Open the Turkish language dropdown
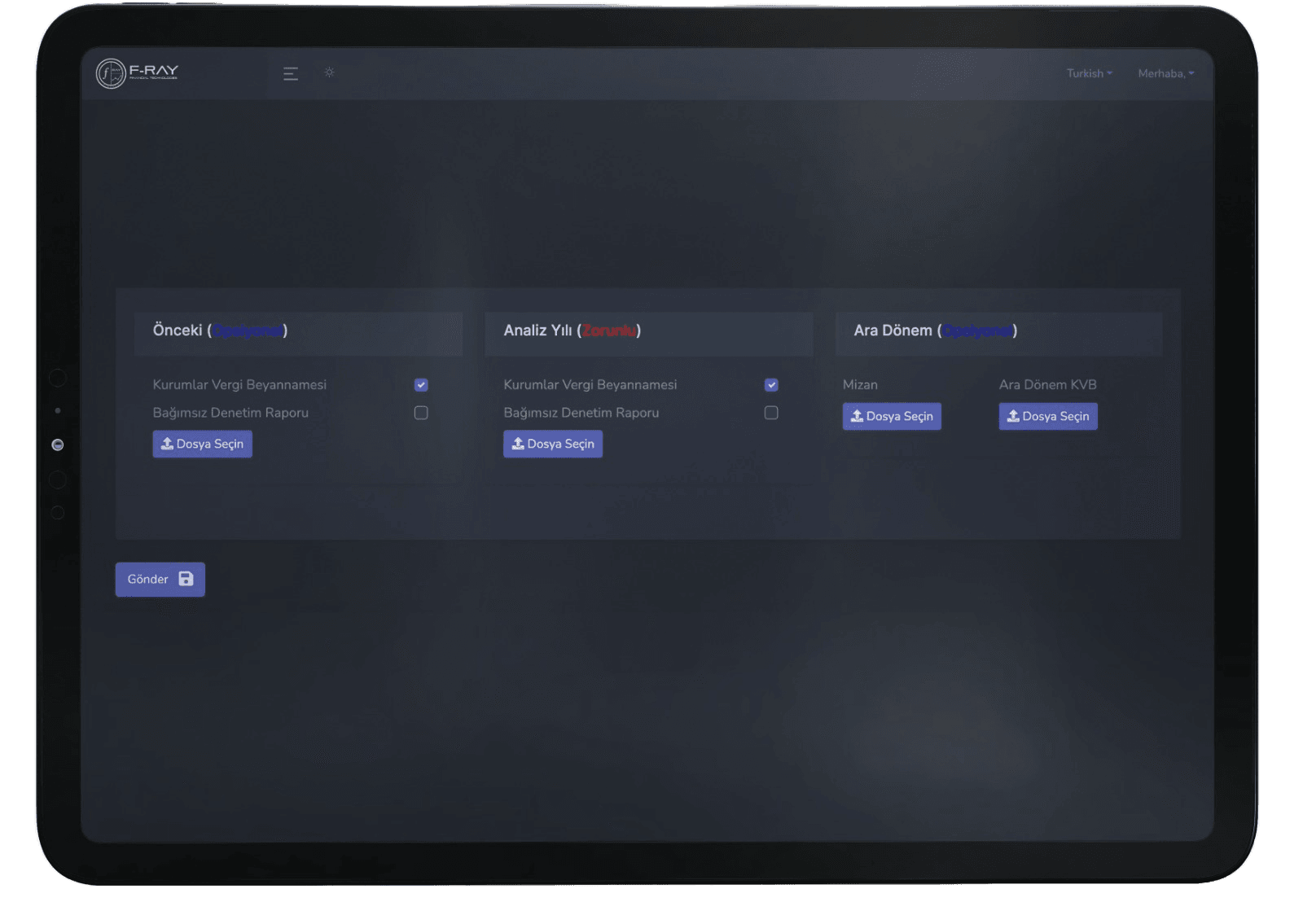Screen dimensions: 1303x924 [1090, 73]
